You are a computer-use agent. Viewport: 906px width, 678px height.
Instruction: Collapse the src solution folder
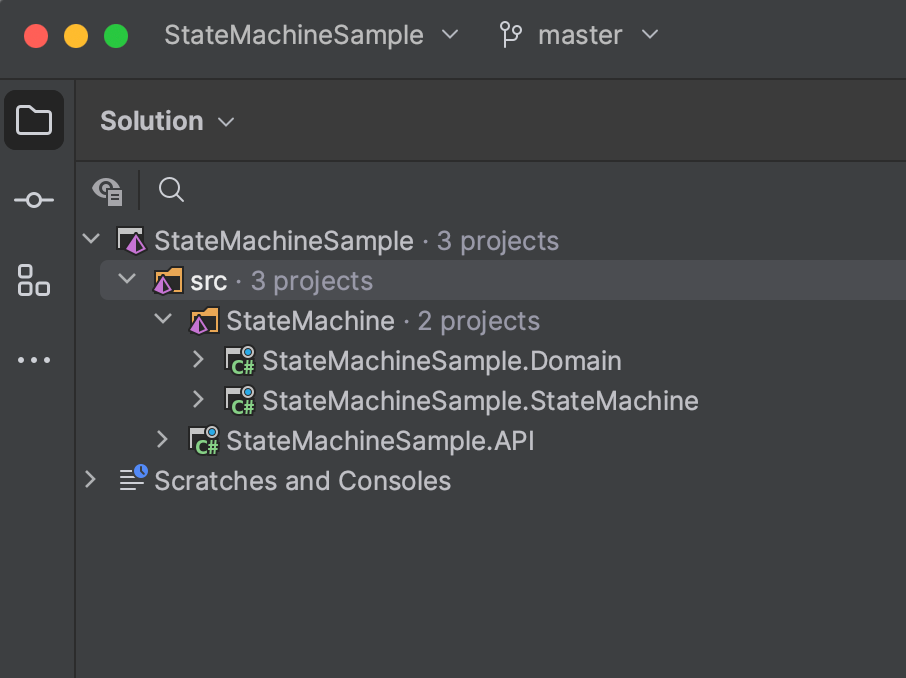click(x=126, y=280)
